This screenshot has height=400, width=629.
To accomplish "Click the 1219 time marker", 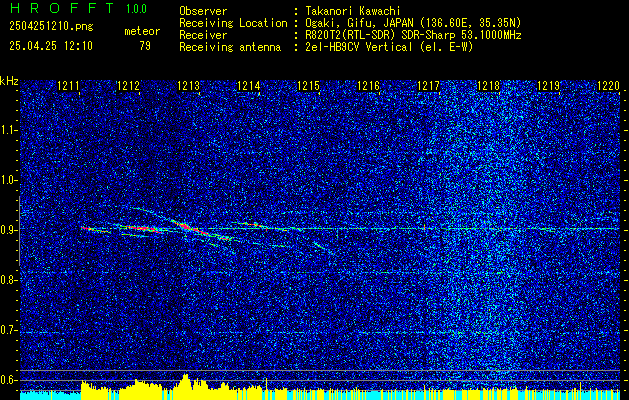I will click(548, 86).
